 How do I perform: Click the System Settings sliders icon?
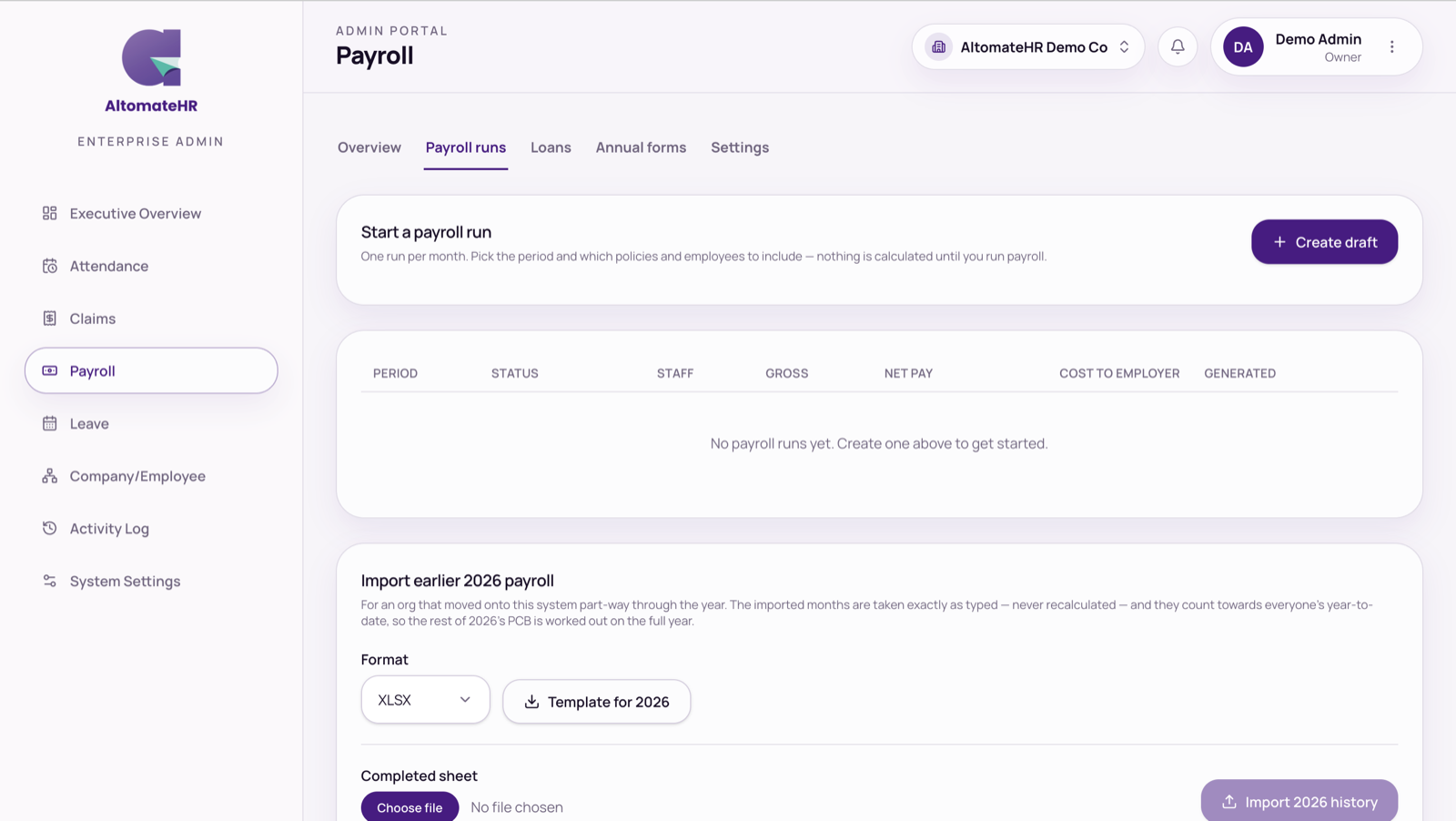pyautogui.click(x=50, y=581)
